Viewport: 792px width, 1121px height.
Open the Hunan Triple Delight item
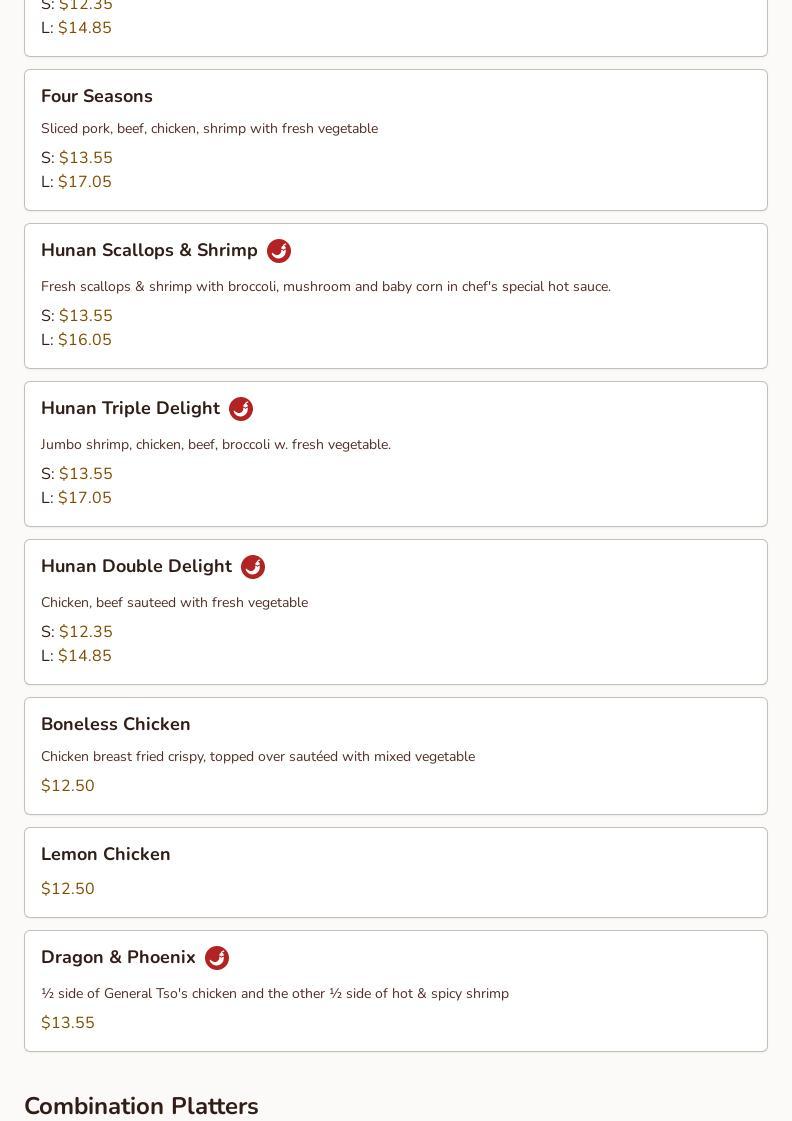[396, 454]
